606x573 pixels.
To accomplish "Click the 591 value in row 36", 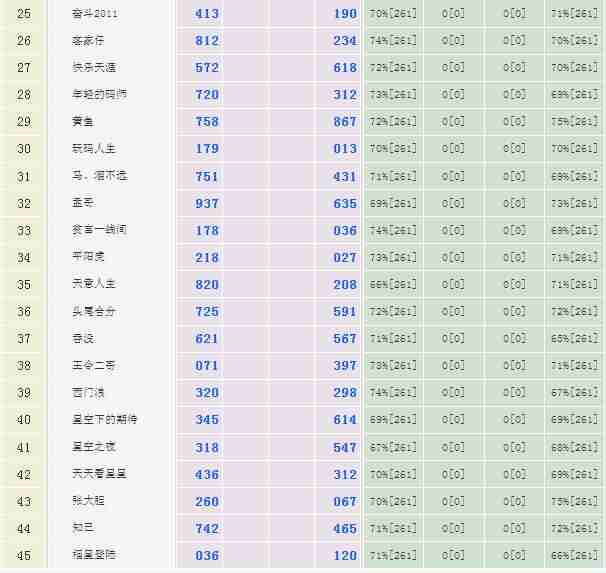I will click(x=345, y=312).
